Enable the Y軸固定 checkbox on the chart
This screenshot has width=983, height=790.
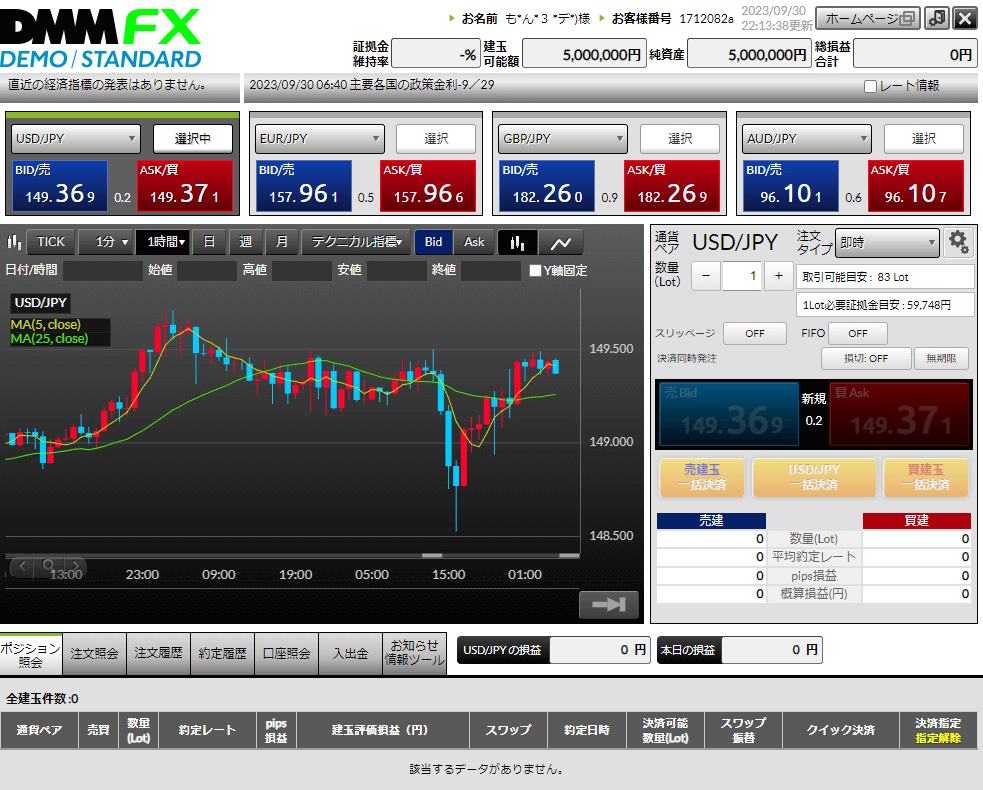[x=537, y=269]
